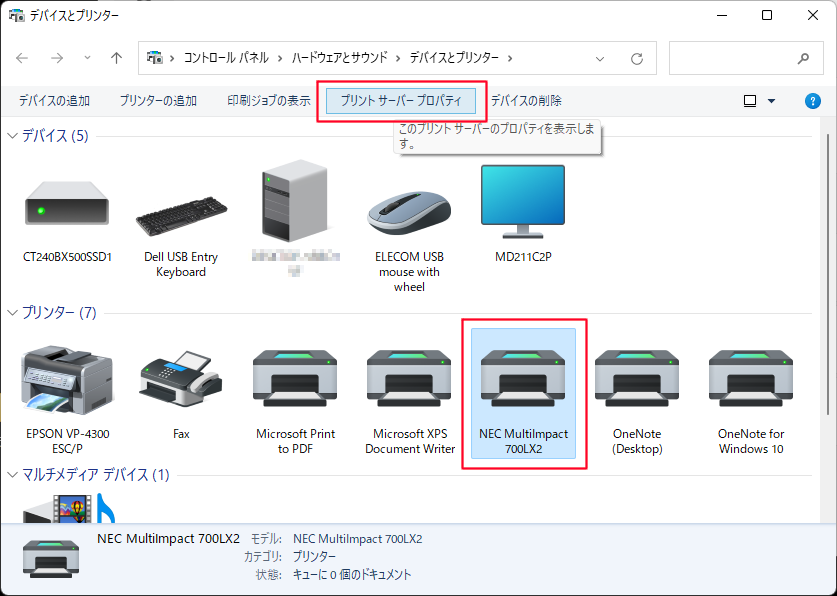Click the address bar location icon

(x=155, y=58)
